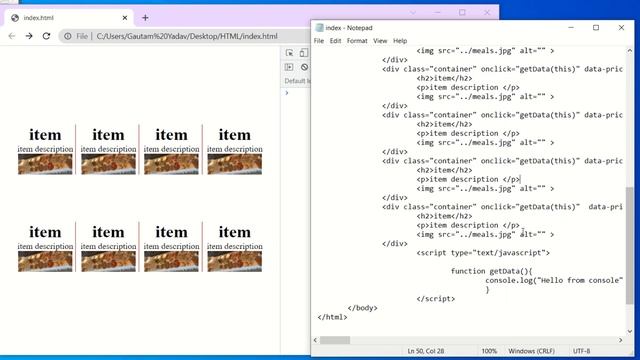Click Notepad vertical scrollbar up arrow
The image size is (640, 360).
(630, 51)
